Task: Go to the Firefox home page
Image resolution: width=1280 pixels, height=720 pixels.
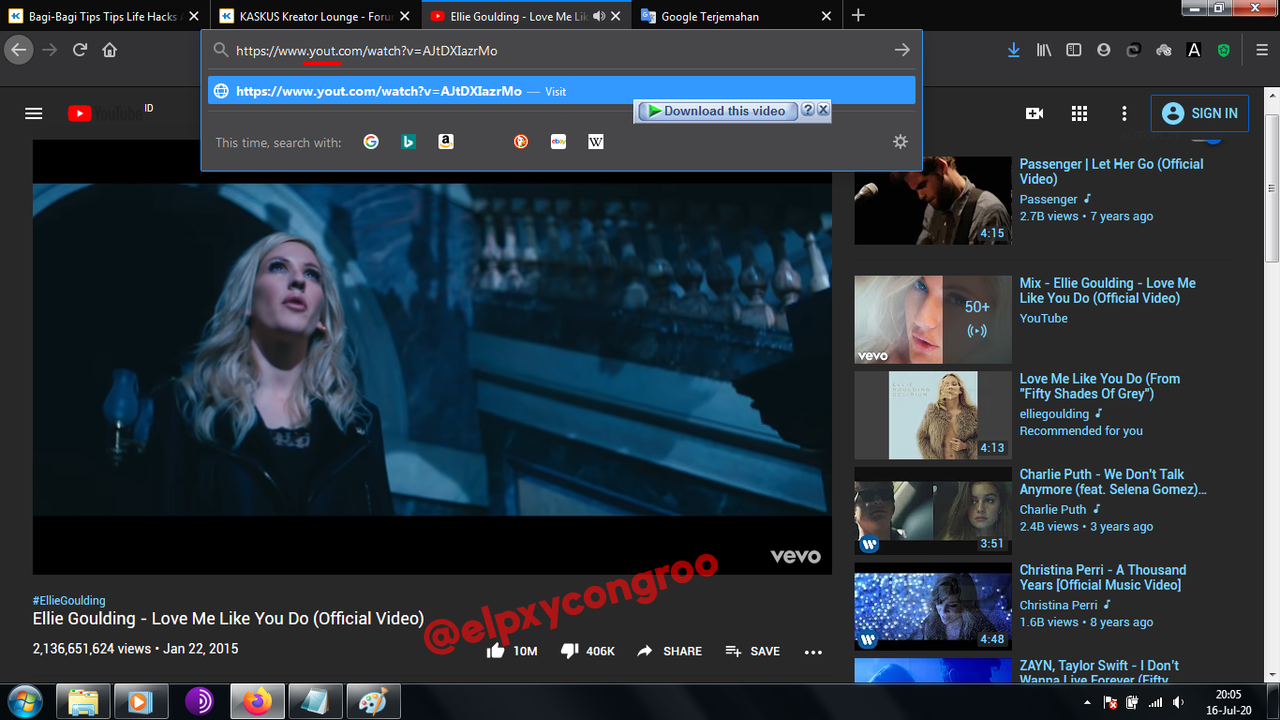Action: (x=110, y=50)
